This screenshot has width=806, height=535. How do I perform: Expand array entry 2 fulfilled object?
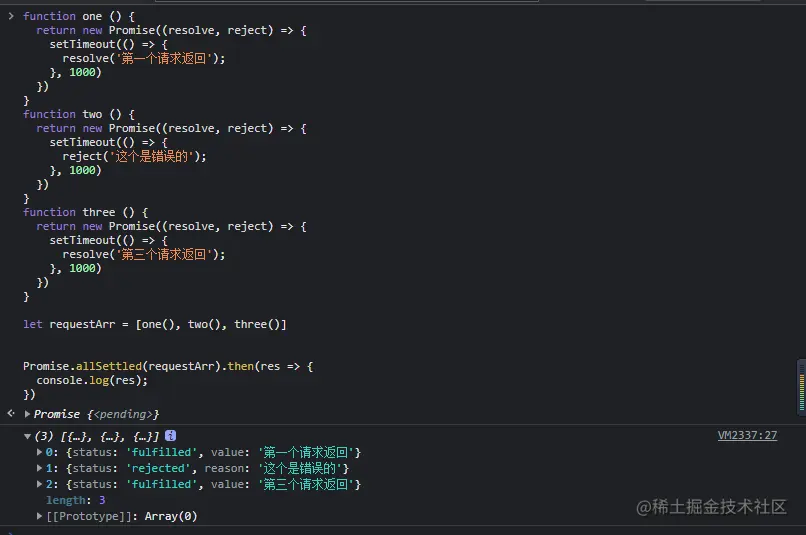click(x=39, y=484)
